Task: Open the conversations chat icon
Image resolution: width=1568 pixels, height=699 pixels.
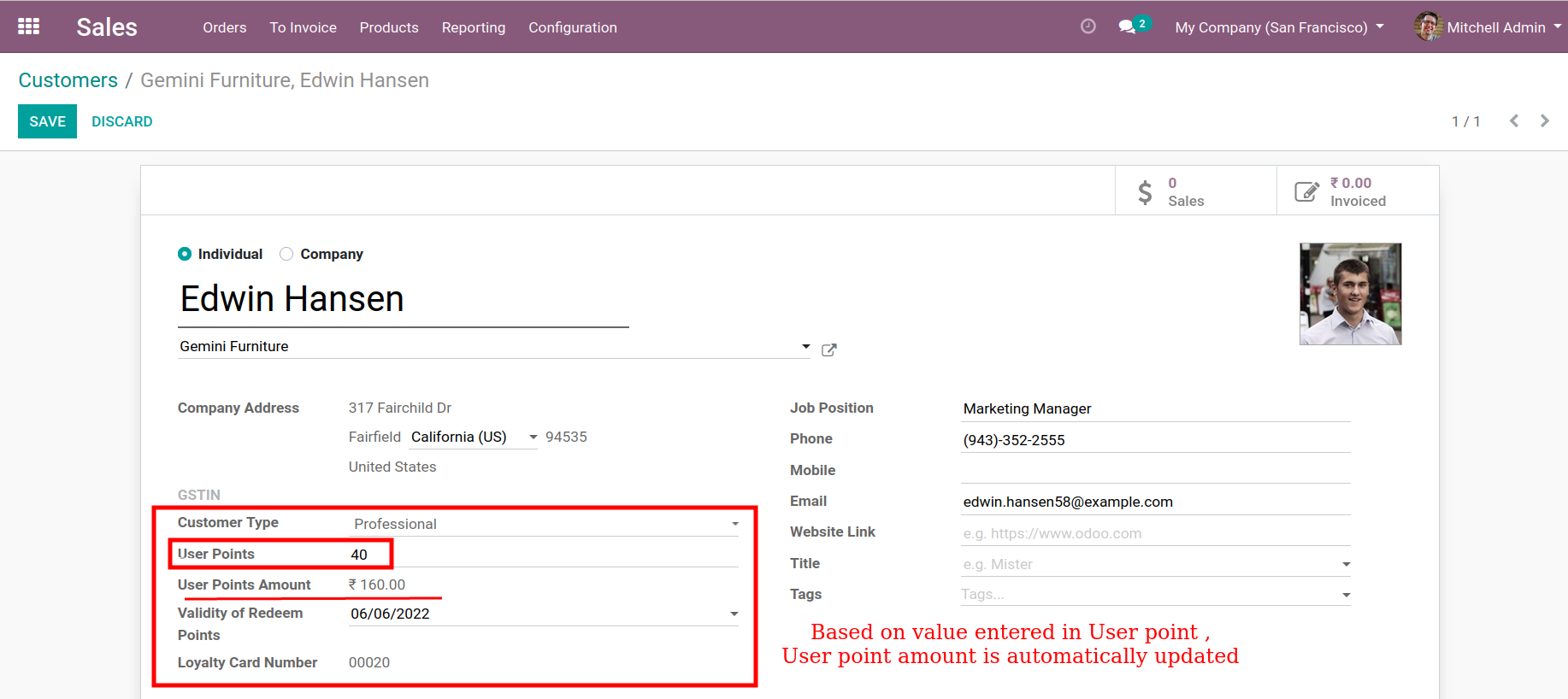Action: (1128, 26)
